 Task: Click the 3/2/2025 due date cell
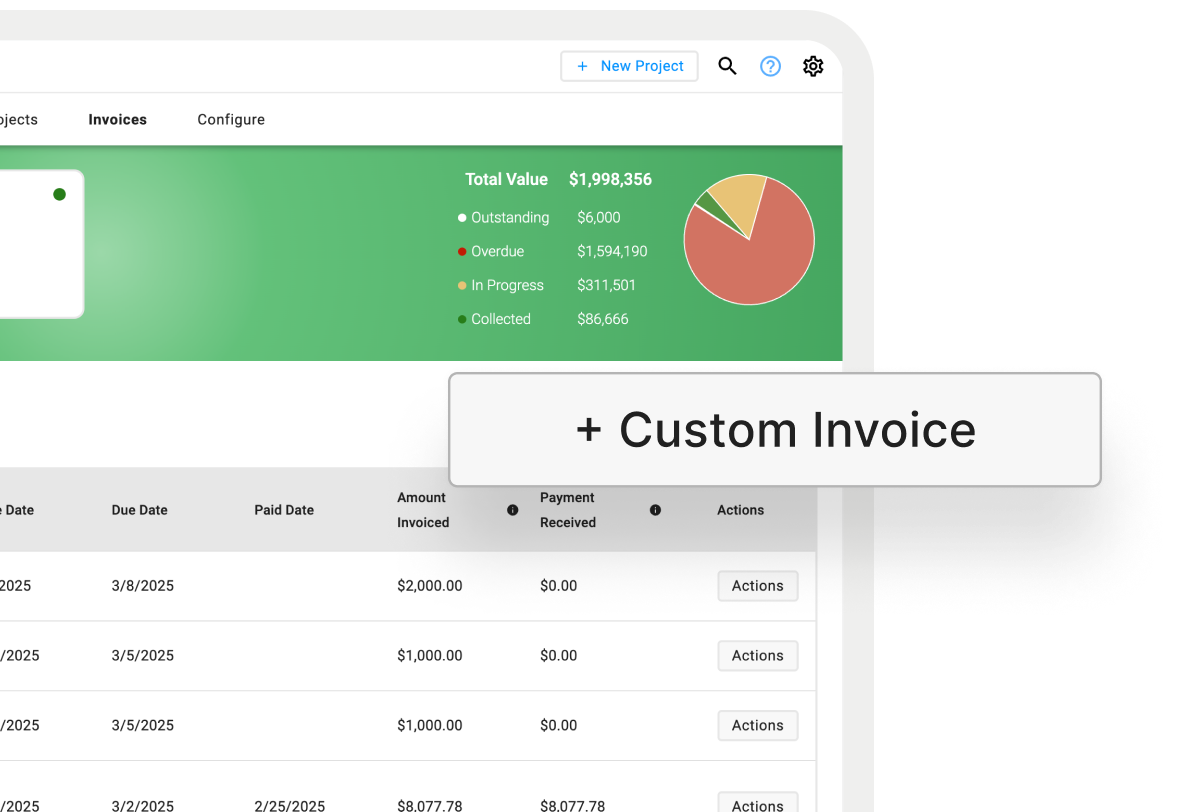(143, 805)
